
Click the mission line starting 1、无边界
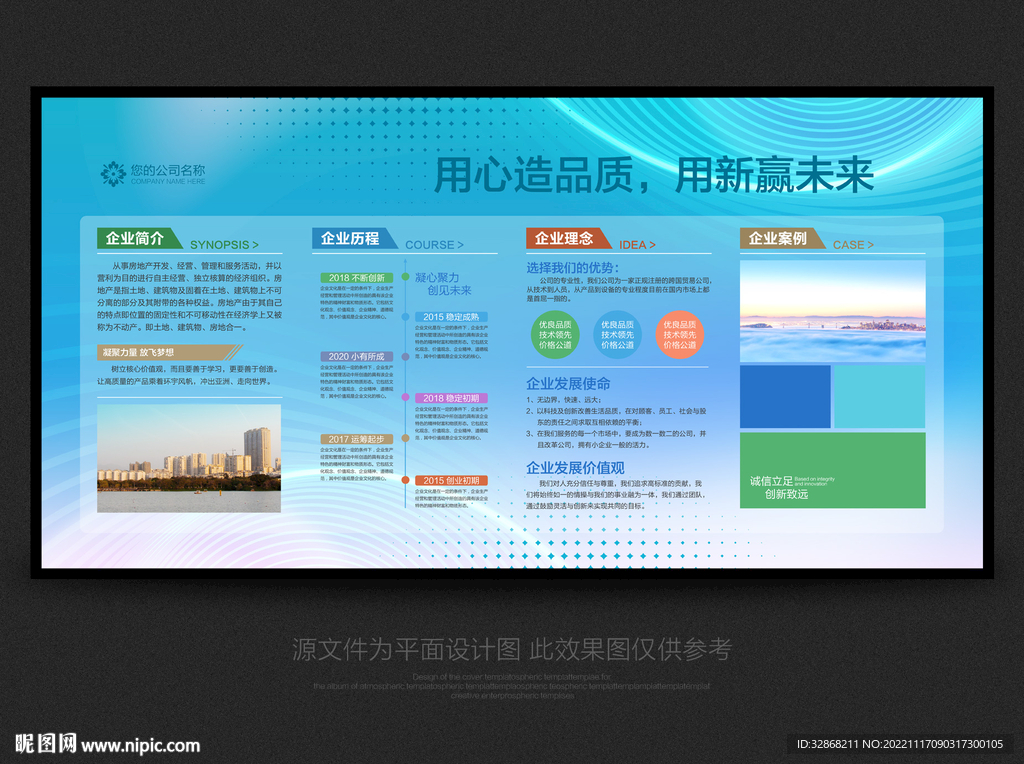(564, 400)
